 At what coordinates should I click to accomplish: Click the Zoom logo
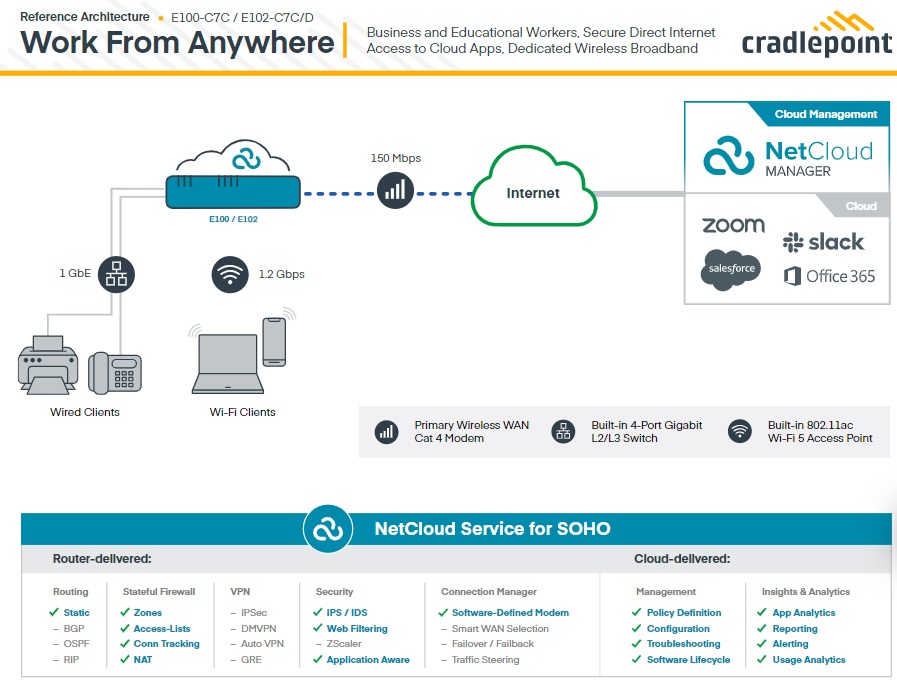coord(733,225)
